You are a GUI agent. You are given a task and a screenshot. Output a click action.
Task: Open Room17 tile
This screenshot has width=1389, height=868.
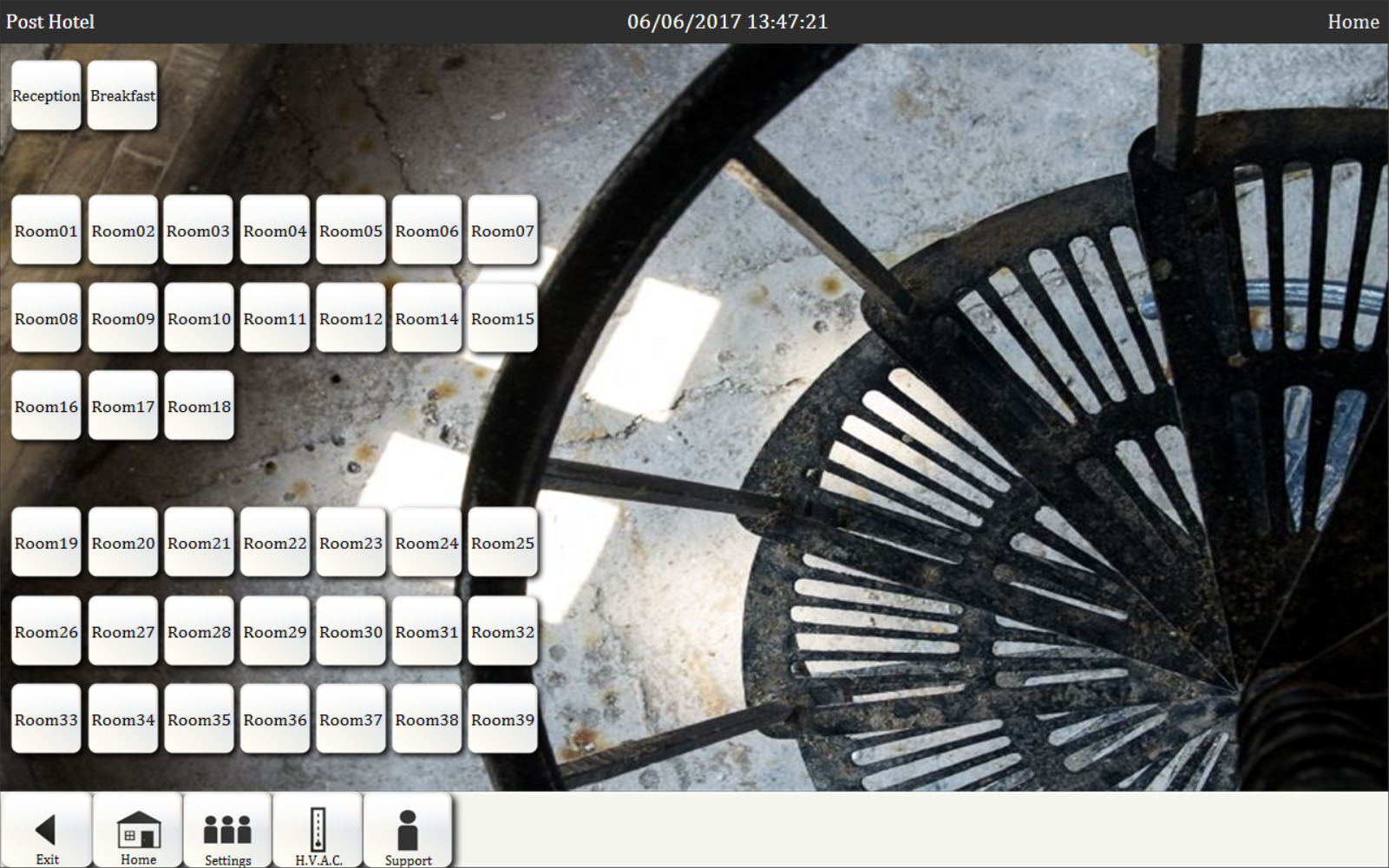point(123,406)
